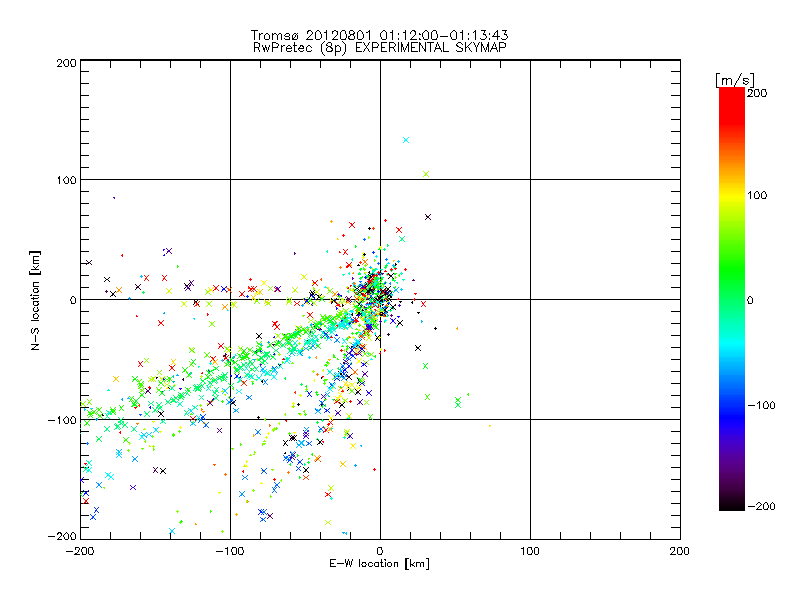Screen dimensions: 800x600
Task: Click the y-axis tick label '0'
Action: 73,300
